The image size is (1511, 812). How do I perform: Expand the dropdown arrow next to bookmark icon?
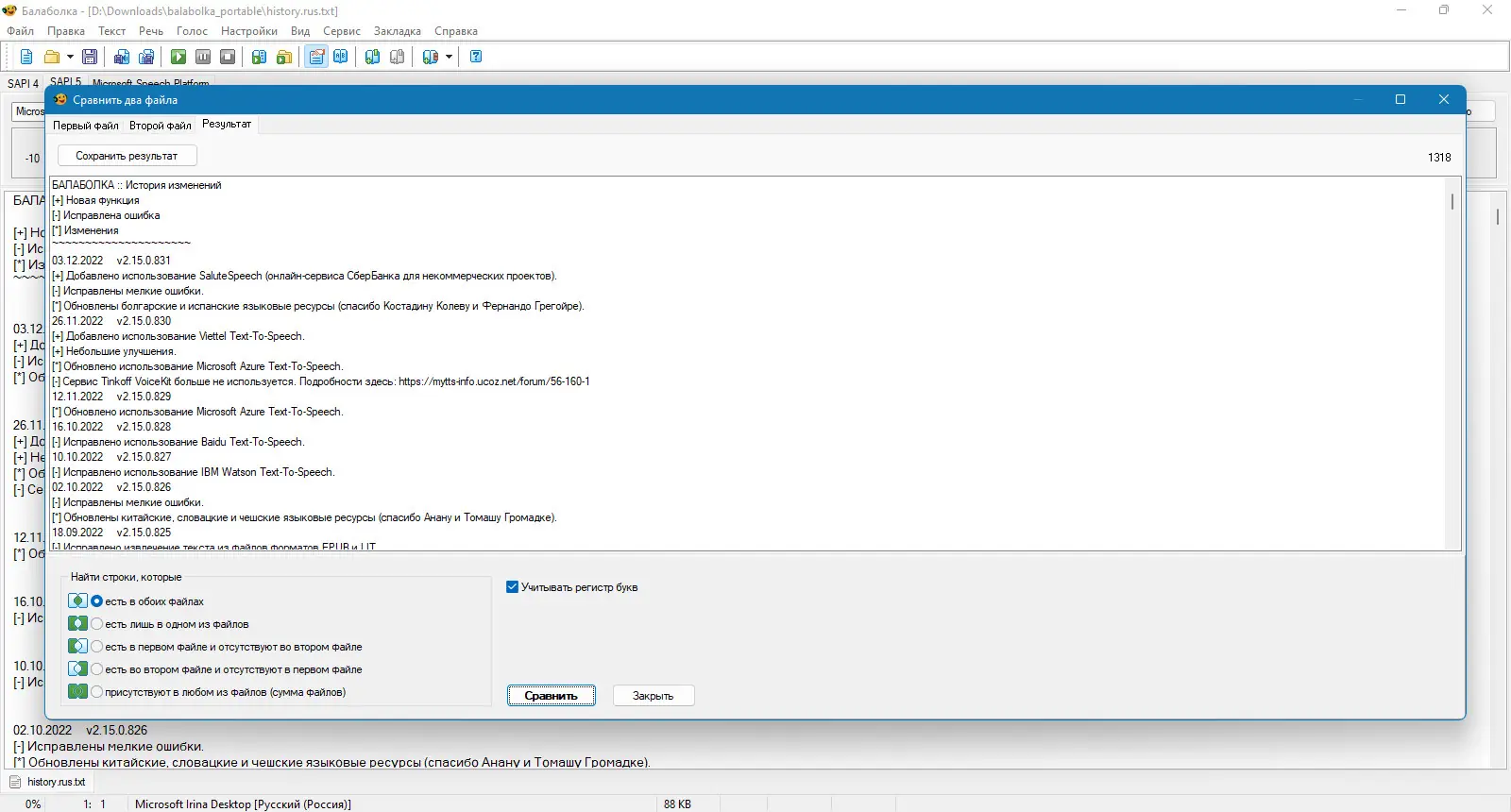pyautogui.click(x=449, y=57)
